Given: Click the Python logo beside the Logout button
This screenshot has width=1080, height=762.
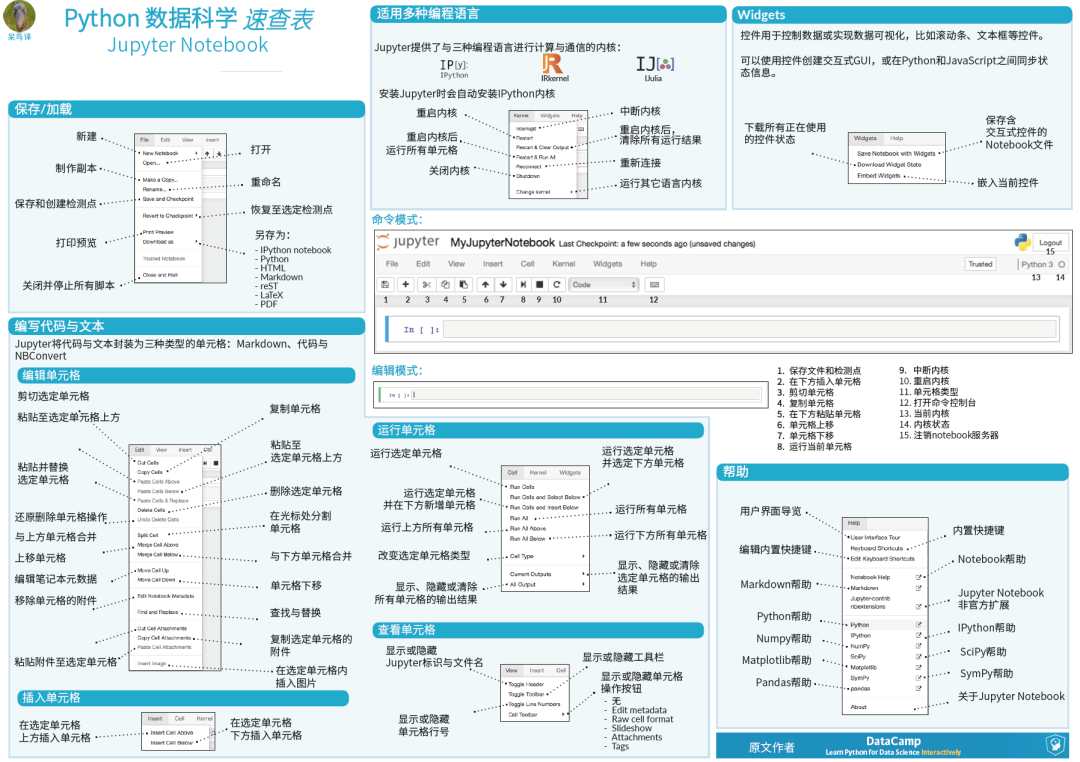Looking at the screenshot, I should [x=1022, y=242].
